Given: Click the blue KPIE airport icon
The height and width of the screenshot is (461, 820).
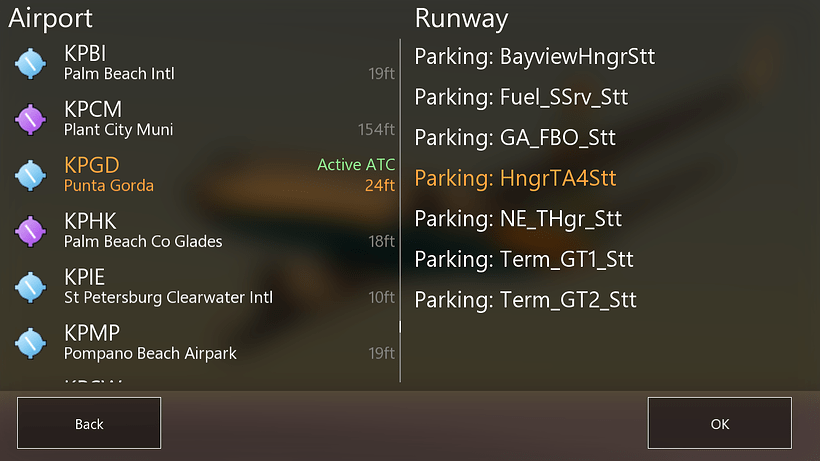Looking at the screenshot, I should coord(30,287).
